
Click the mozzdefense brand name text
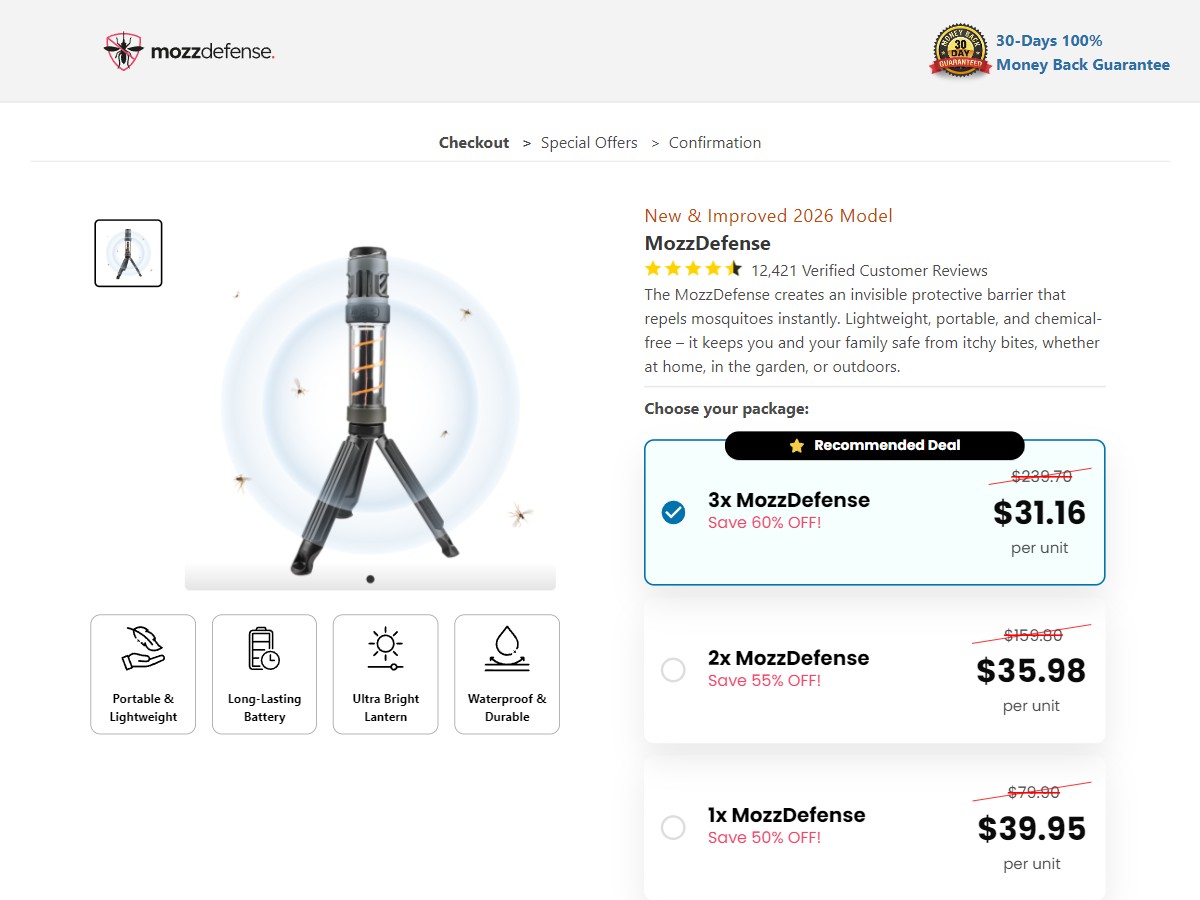coord(212,51)
